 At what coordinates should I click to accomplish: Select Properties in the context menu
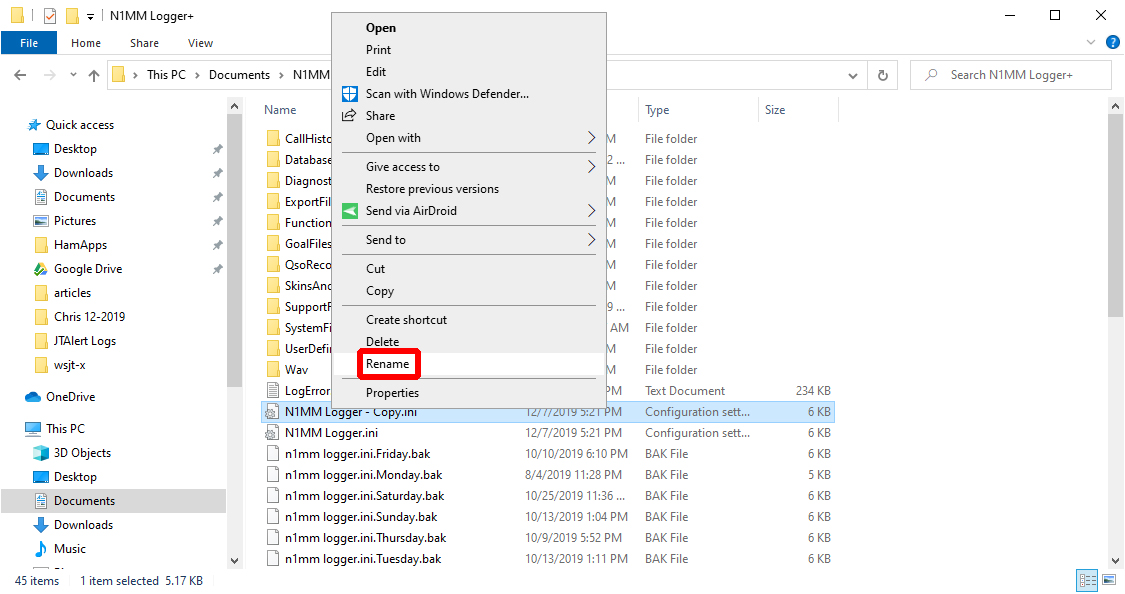392,392
